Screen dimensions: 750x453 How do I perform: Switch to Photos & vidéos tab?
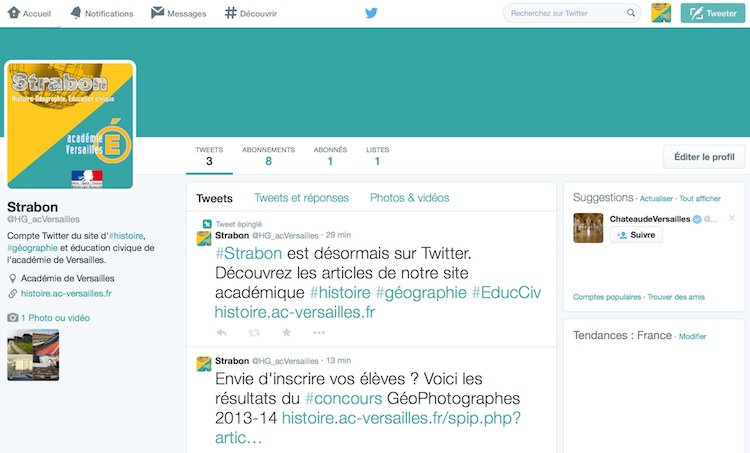(409, 198)
